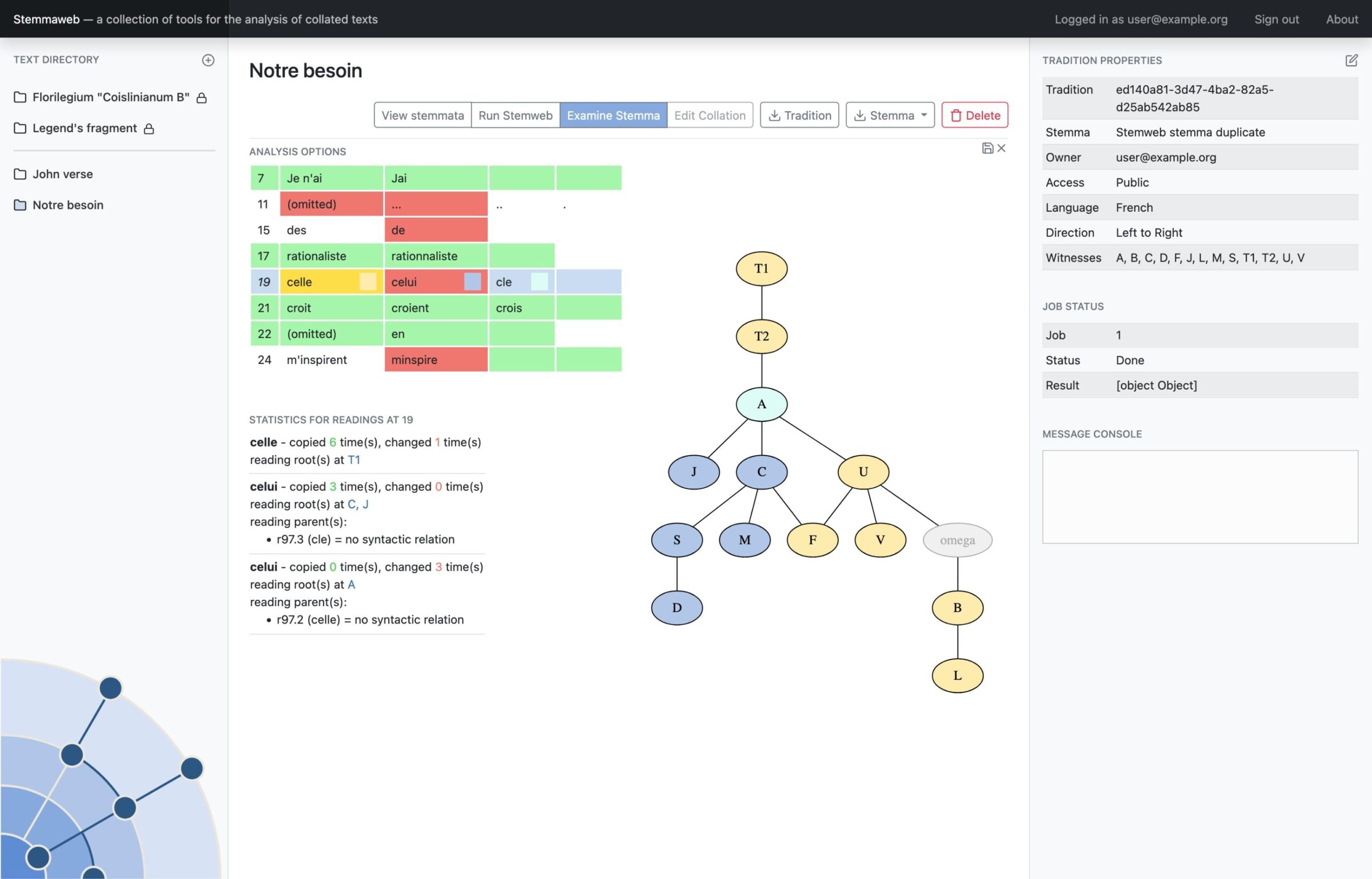Screen dimensions: 1372x879
Task: Click the yellow swatch in celle cell
Action: click(x=368, y=282)
